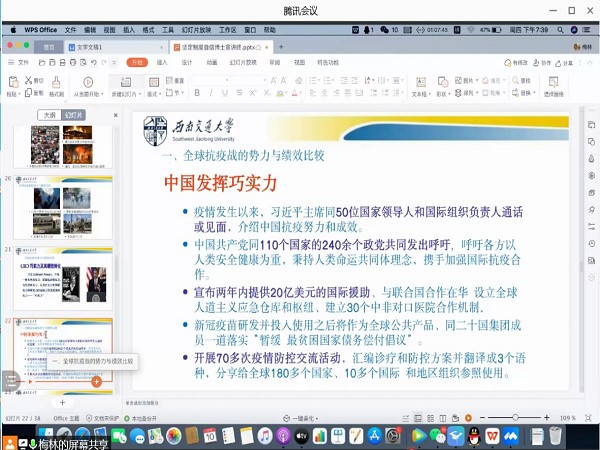Screen dimensions: 600x450
Task: Click the orange add-slide plus on thumbnail 22
Action: (x=96, y=381)
